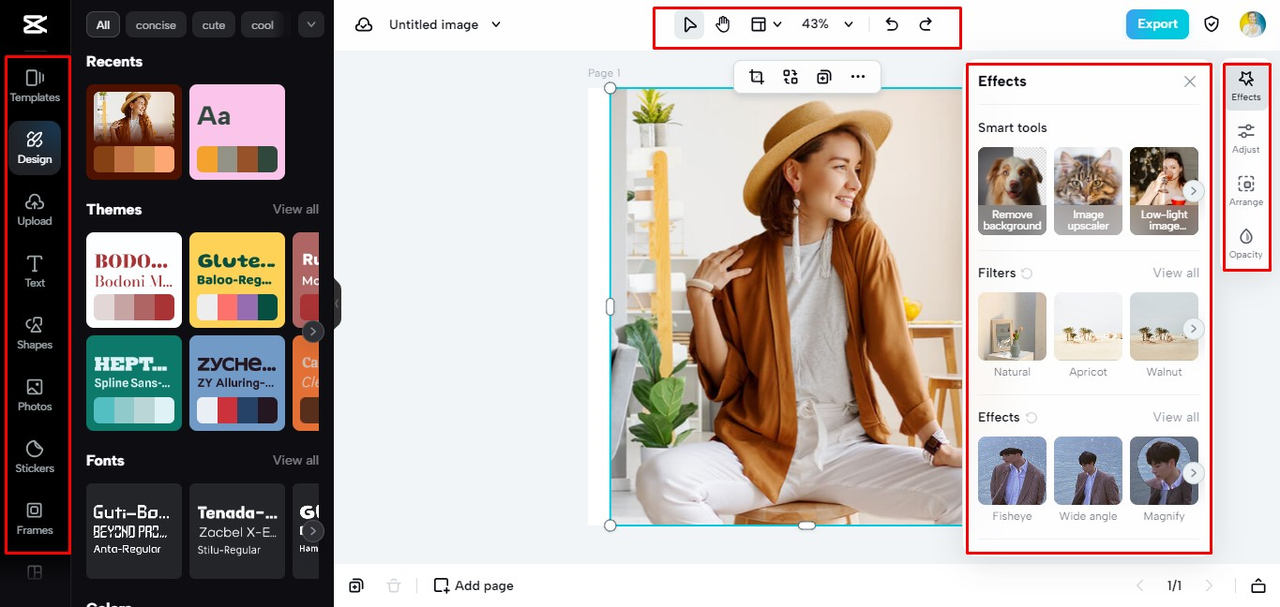The width and height of the screenshot is (1280, 607).
Task: Apply the Image upscaler smart tool
Action: click(1088, 191)
